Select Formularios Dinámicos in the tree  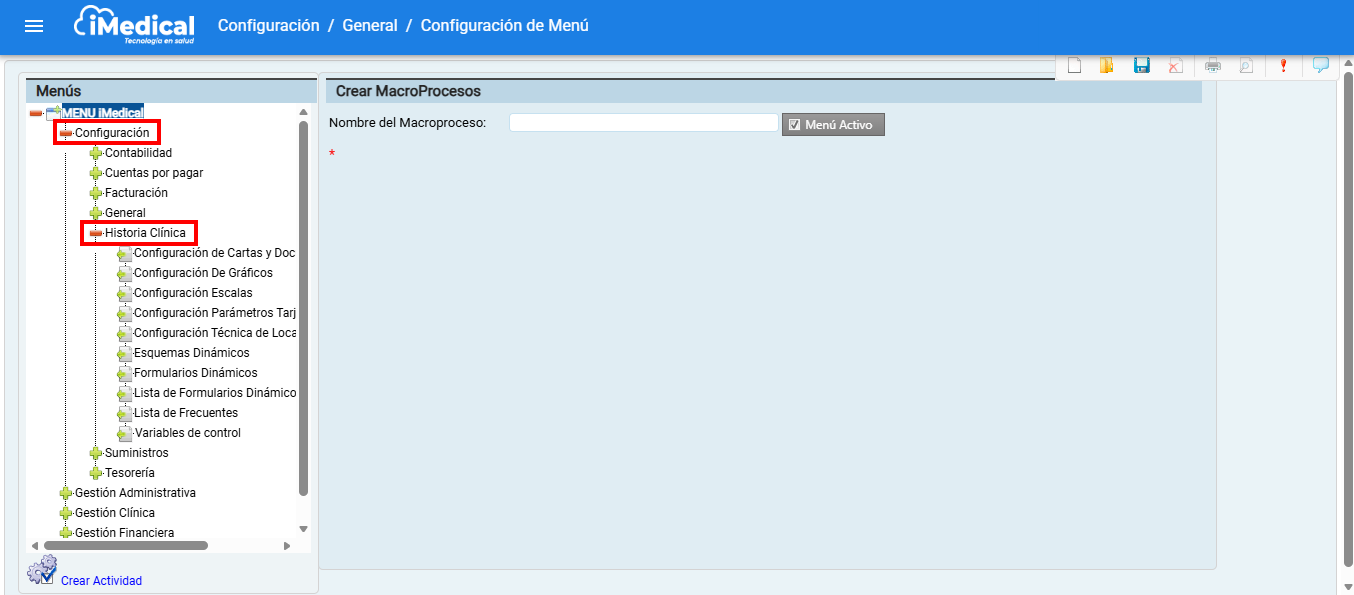[195, 373]
